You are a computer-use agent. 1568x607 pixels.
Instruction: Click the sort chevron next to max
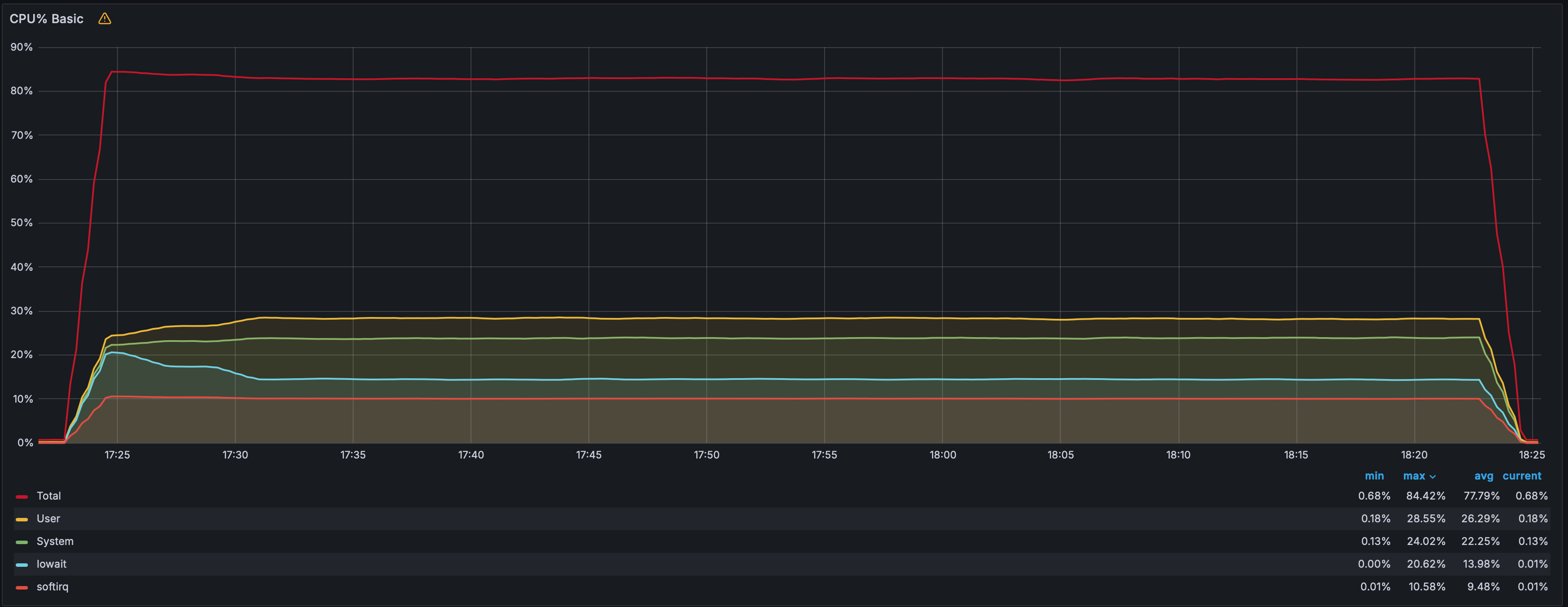1432,477
